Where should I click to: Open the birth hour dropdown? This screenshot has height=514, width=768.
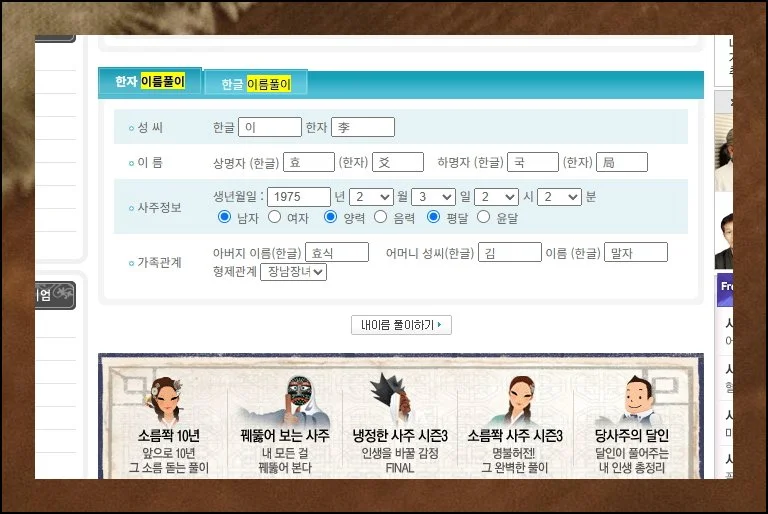(x=496, y=197)
